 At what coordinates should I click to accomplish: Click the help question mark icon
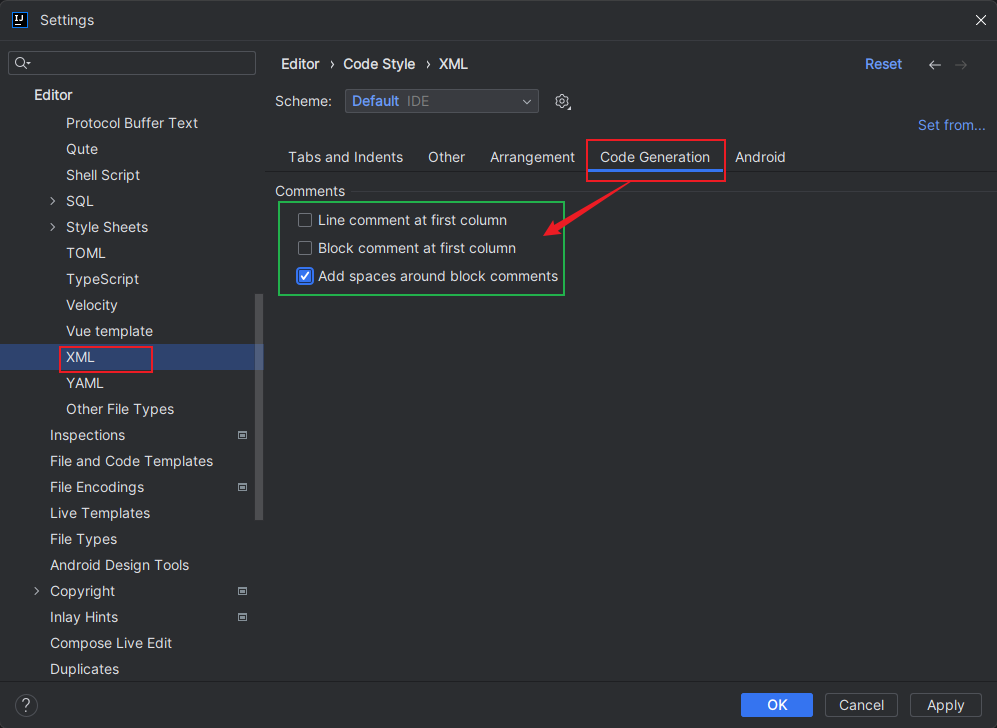point(26,705)
